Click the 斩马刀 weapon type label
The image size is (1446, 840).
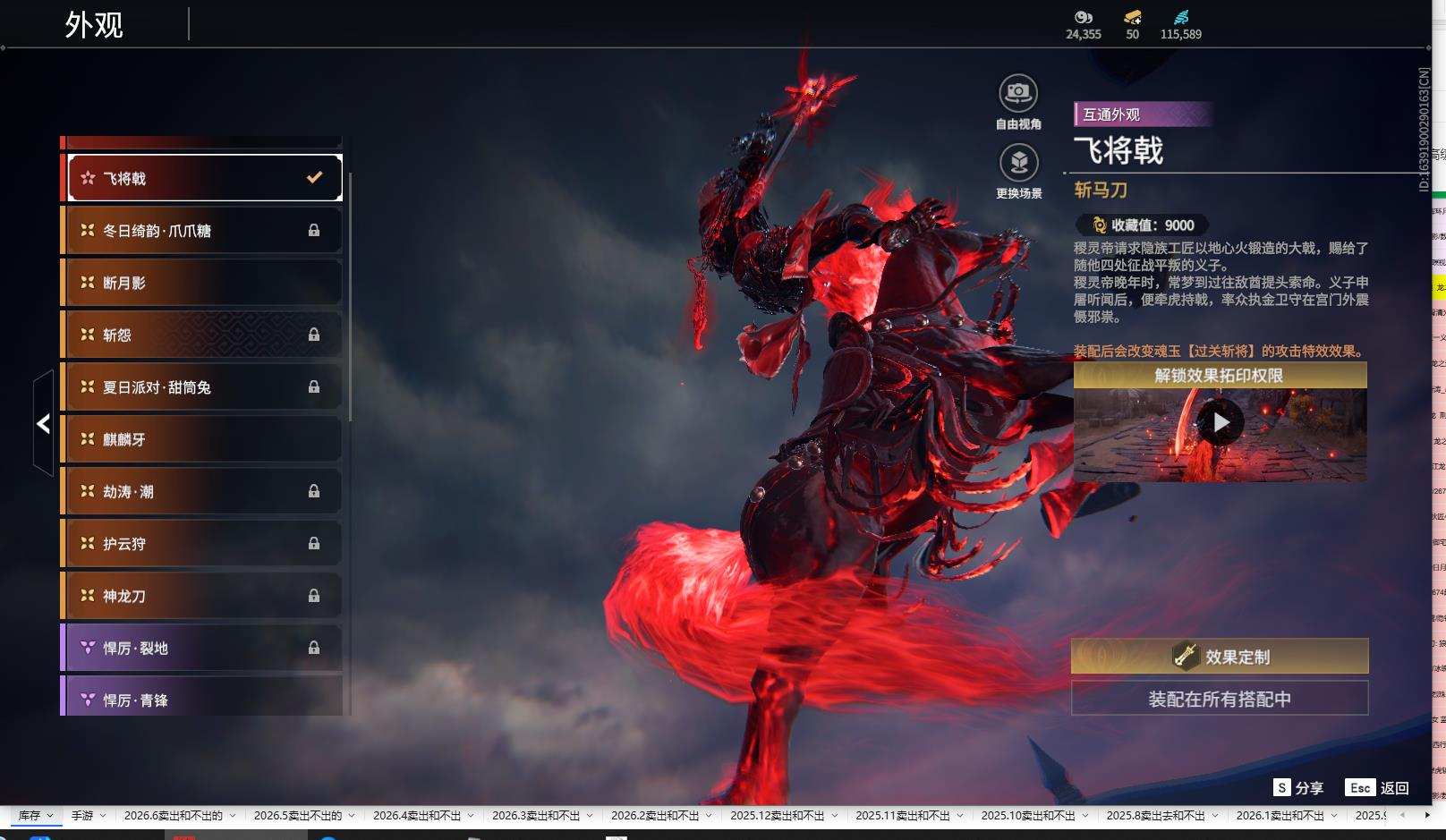tap(1101, 190)
